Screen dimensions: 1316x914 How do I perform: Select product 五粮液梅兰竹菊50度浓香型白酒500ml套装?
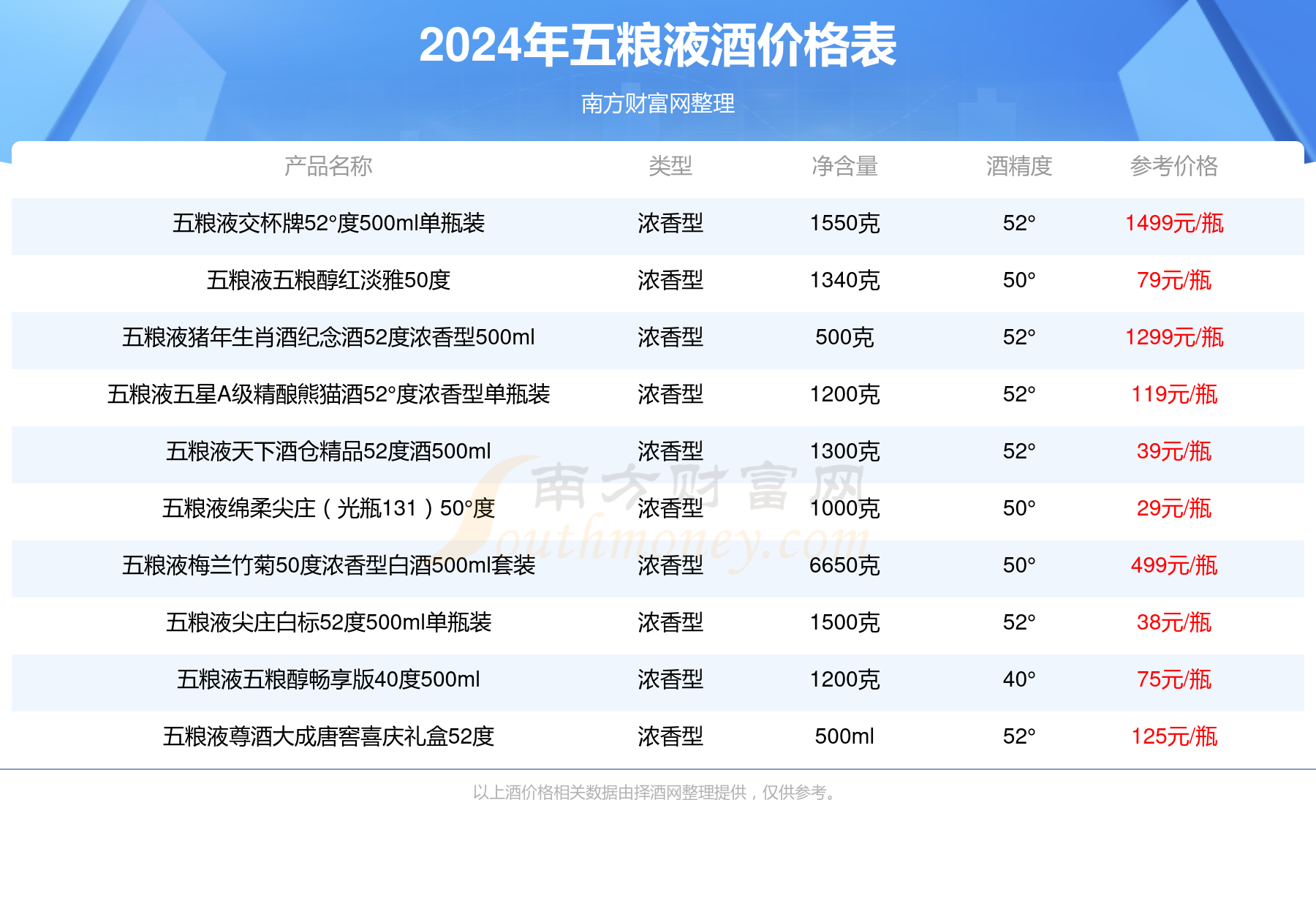coord(328,565)
